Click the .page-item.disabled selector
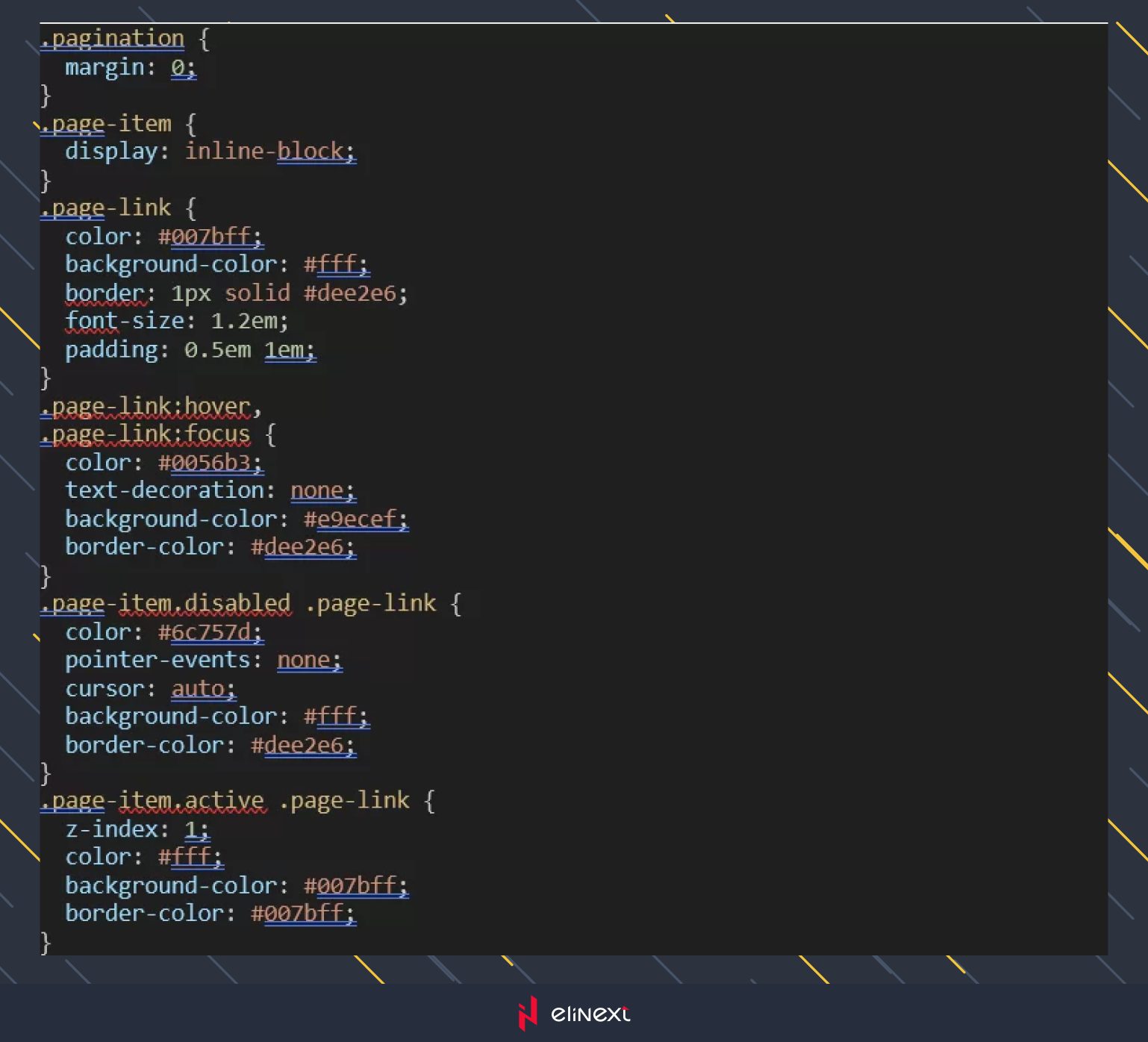Screen dimensions: 1148x1042 pos(165,603)
